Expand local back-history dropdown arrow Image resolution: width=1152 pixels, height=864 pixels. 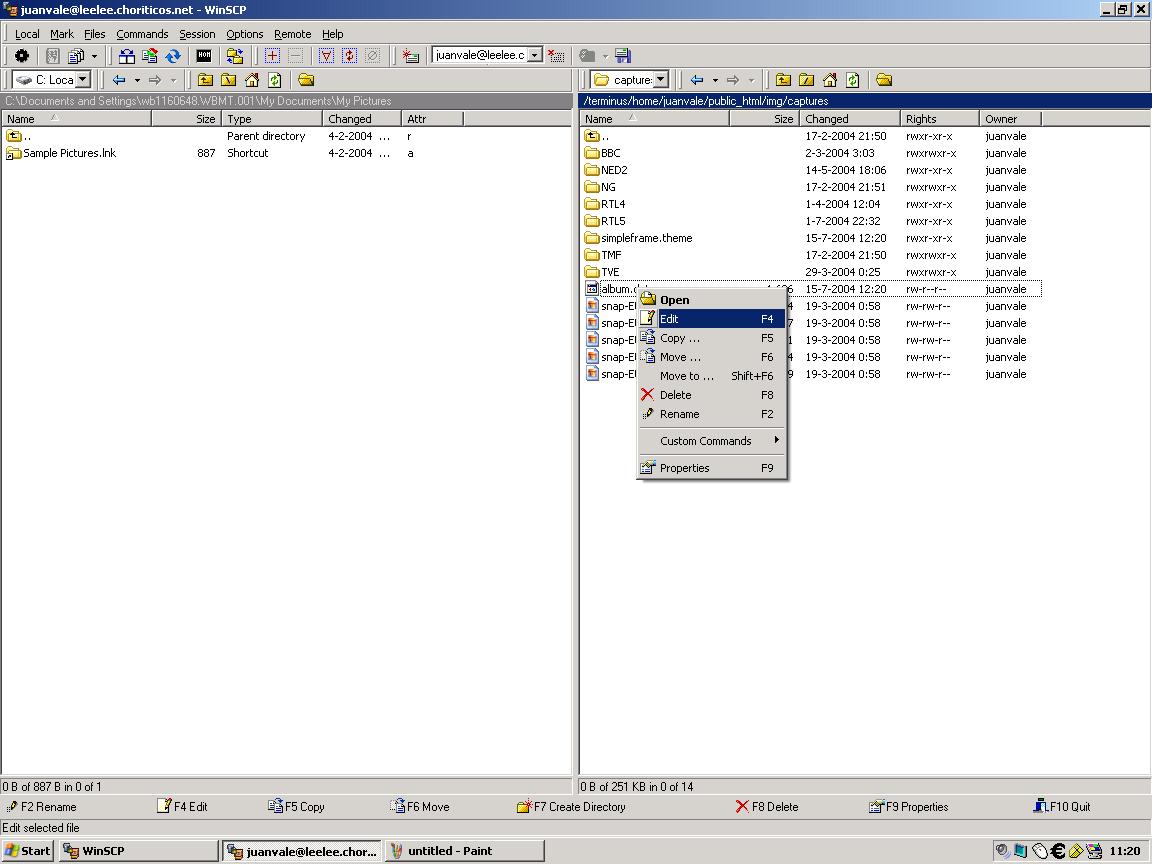click(x=137, y=80)
